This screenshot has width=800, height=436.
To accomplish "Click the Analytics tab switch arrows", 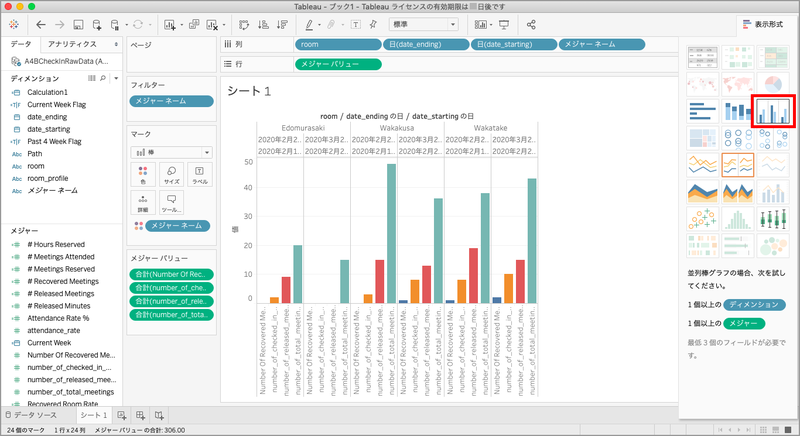I will pos(116,44).
